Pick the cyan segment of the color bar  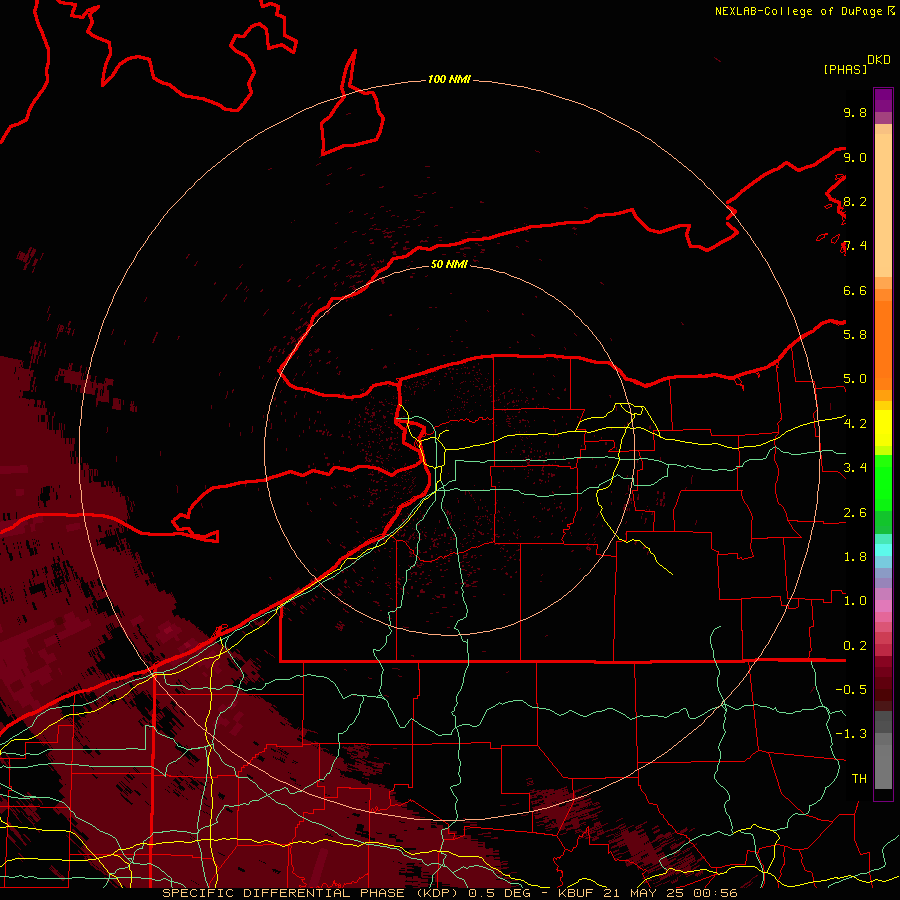(x=883, y=549)
